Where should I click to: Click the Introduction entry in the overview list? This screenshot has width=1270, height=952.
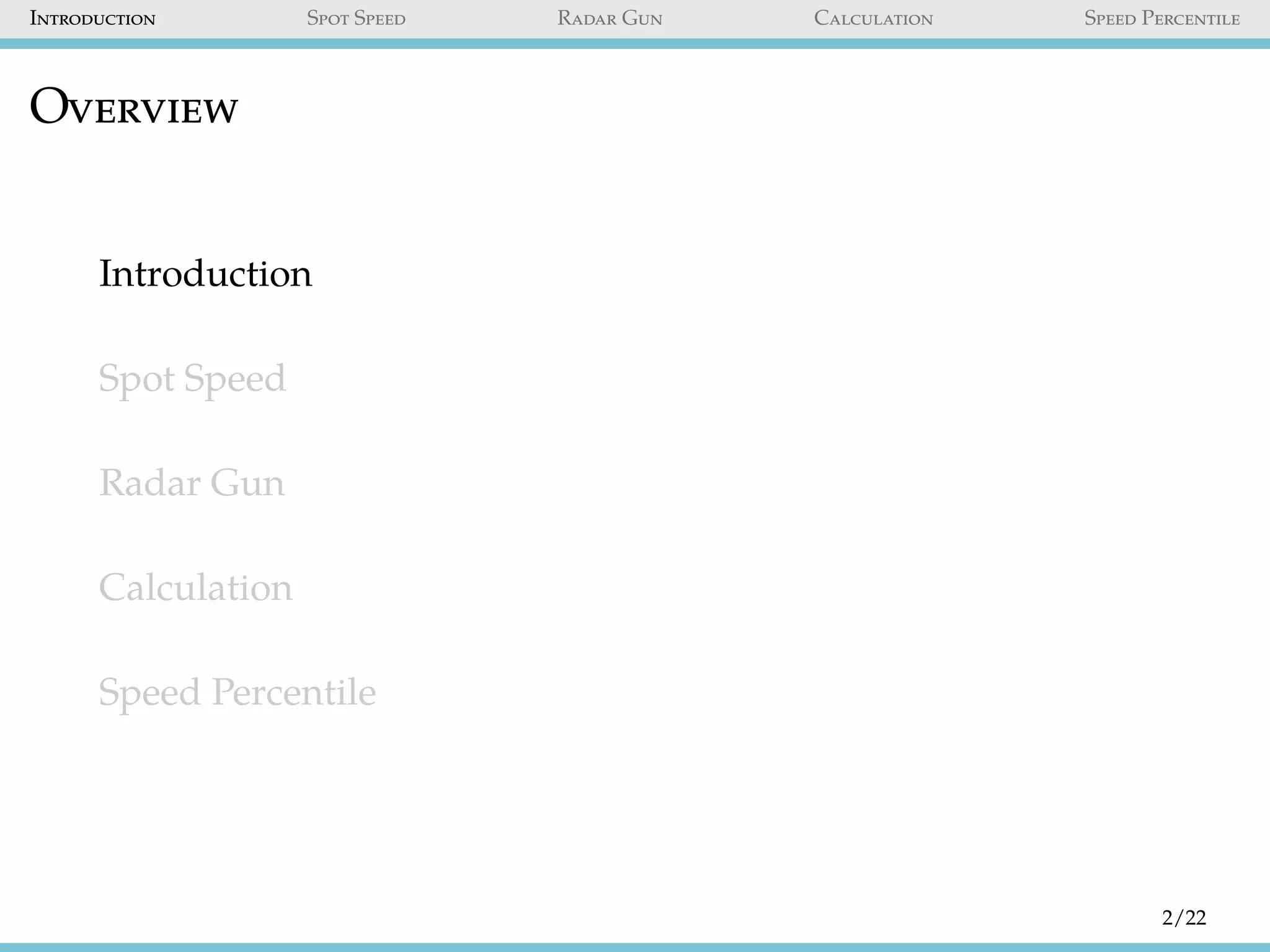(205, 274)
